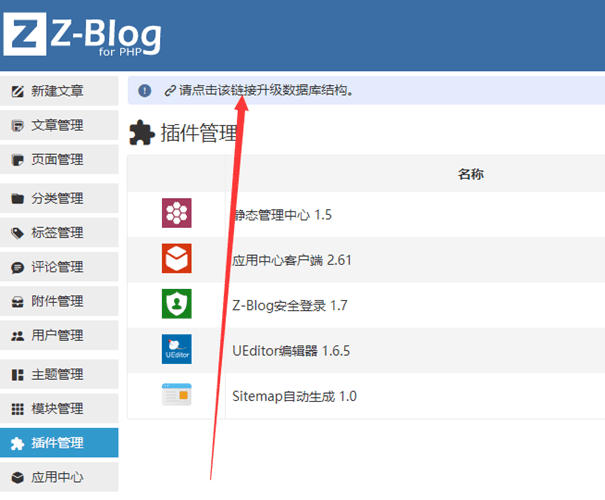
Task: Click the 应用中心客户端 plugin icon
Action: coord(177,258)
